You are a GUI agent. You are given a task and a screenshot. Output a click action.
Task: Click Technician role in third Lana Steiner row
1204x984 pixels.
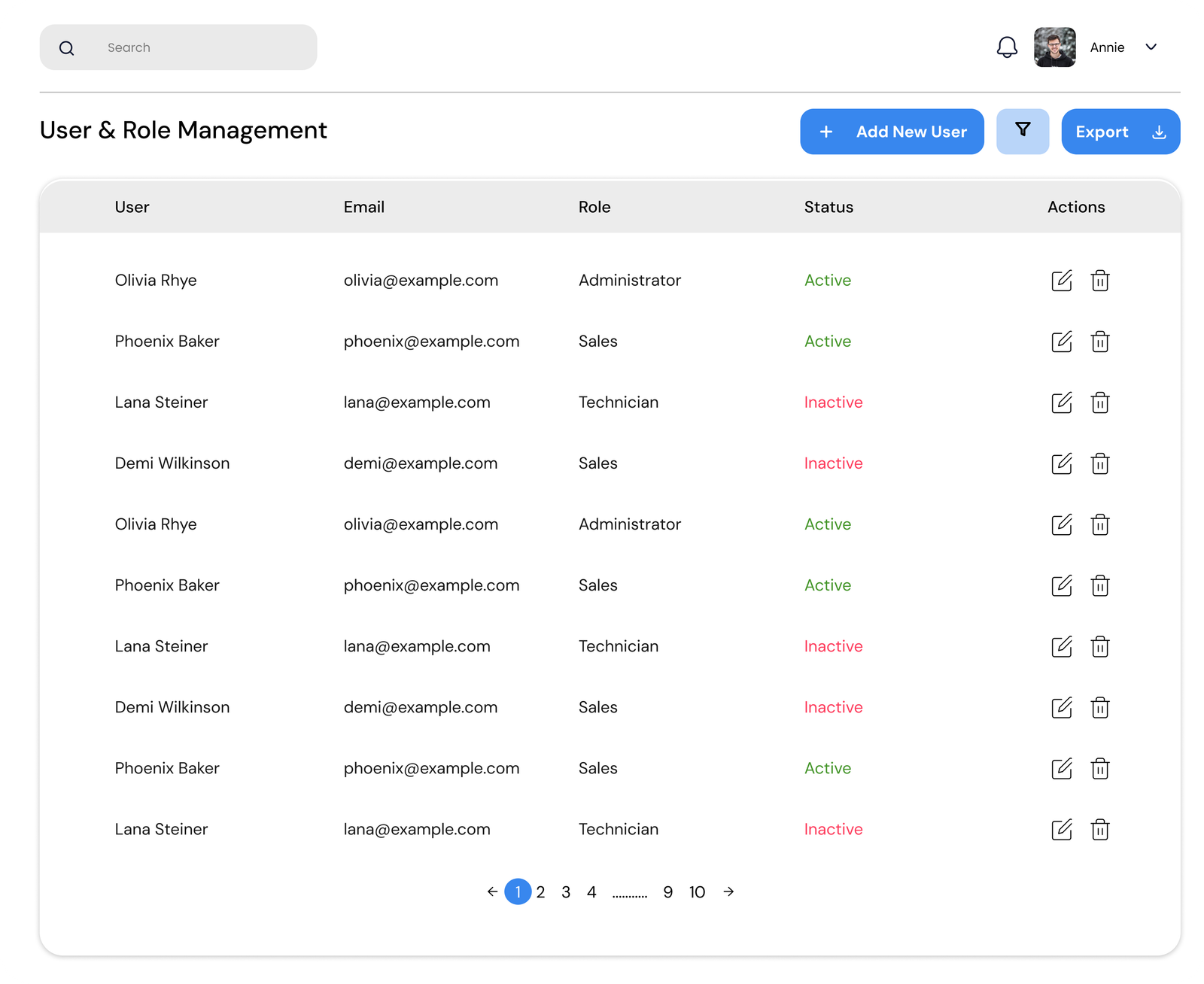(619, 829)
